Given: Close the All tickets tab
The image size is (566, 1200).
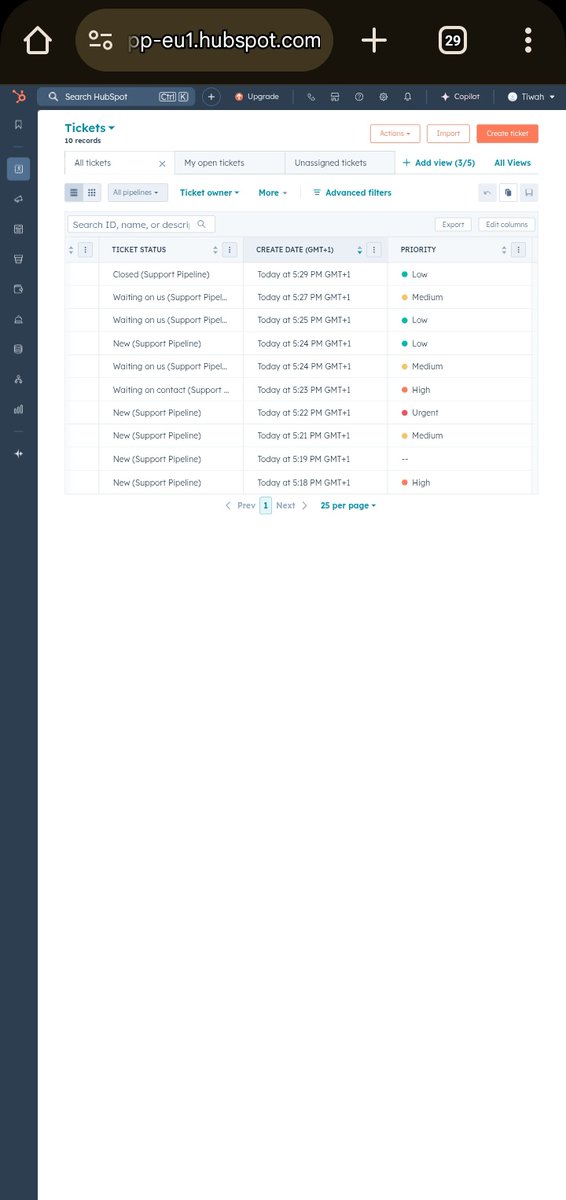Looking at the screenshot, I should click(x=162, y=163).
